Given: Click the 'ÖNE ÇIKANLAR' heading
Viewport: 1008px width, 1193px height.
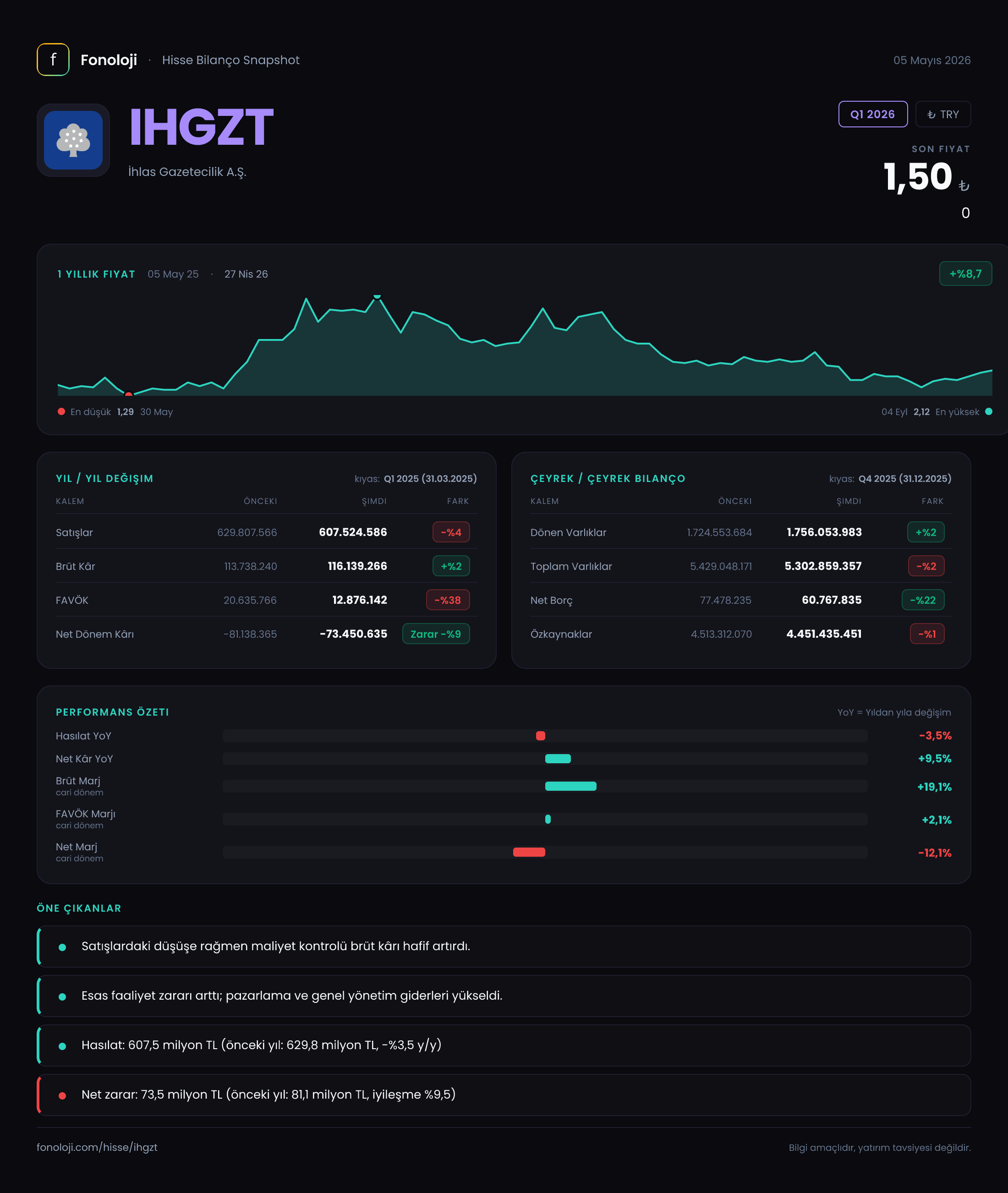Looking at the screenshot, I should (79, 908).
